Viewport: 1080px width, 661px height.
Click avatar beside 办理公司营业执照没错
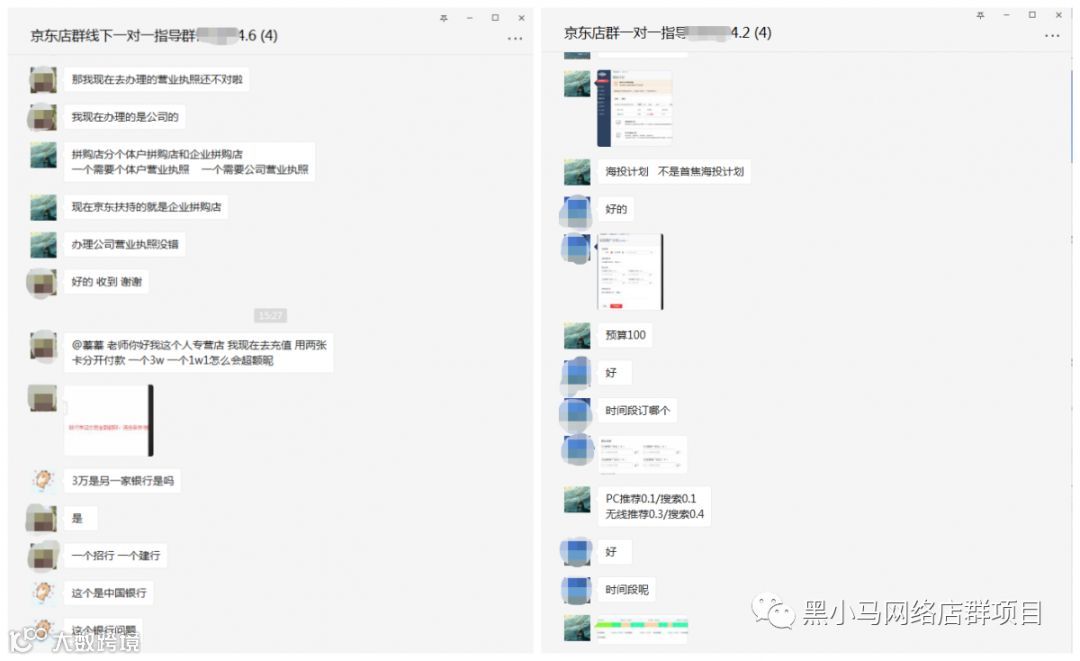43,244
